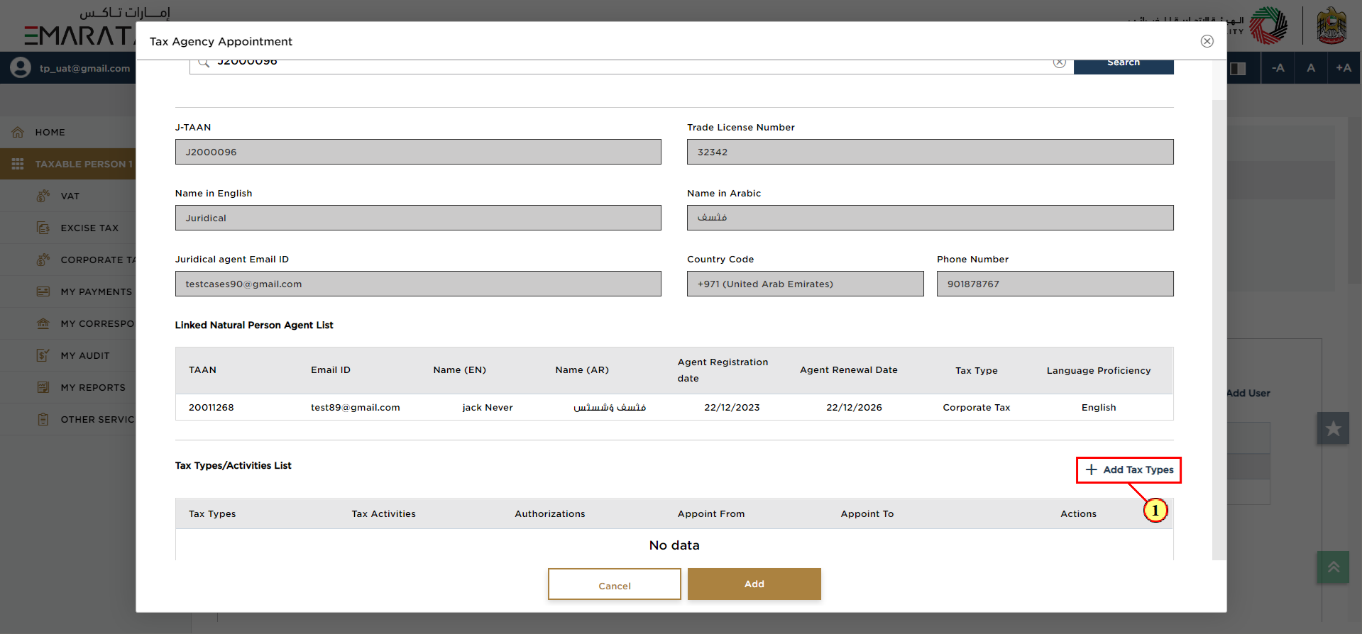Toggle the contrast mode icon
Screen dimensions: 1362x634
point(1238,68)
